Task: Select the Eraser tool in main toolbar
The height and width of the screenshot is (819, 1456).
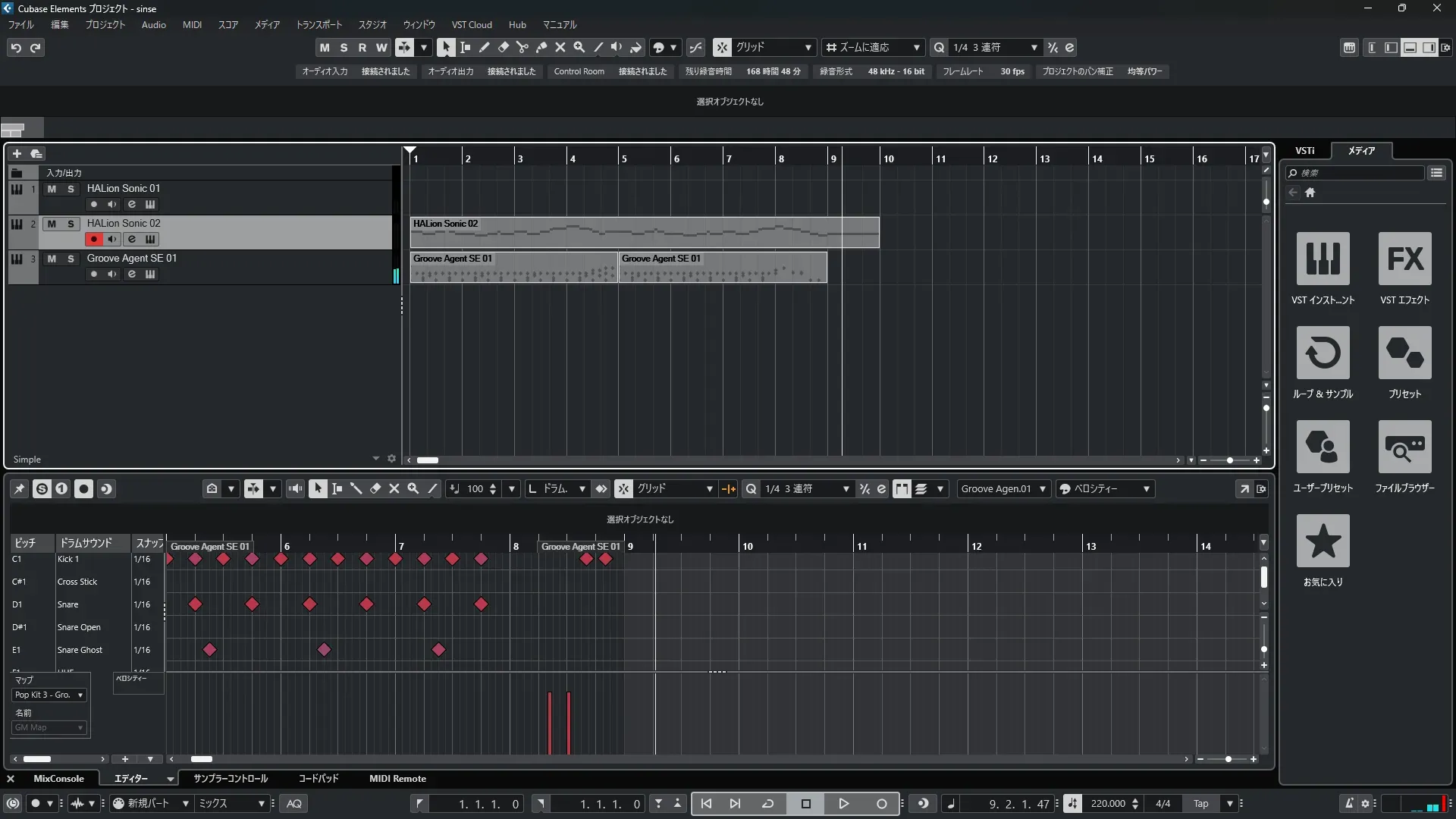Action: [503, 48]
